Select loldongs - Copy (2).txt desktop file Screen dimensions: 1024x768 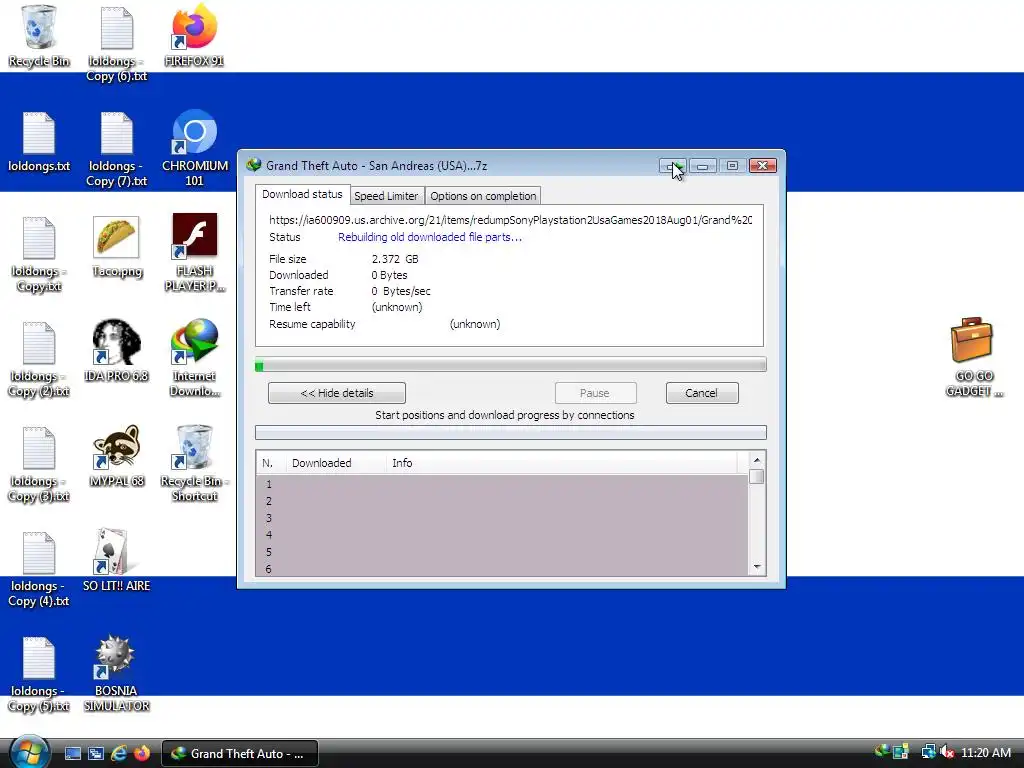[39, 359]
